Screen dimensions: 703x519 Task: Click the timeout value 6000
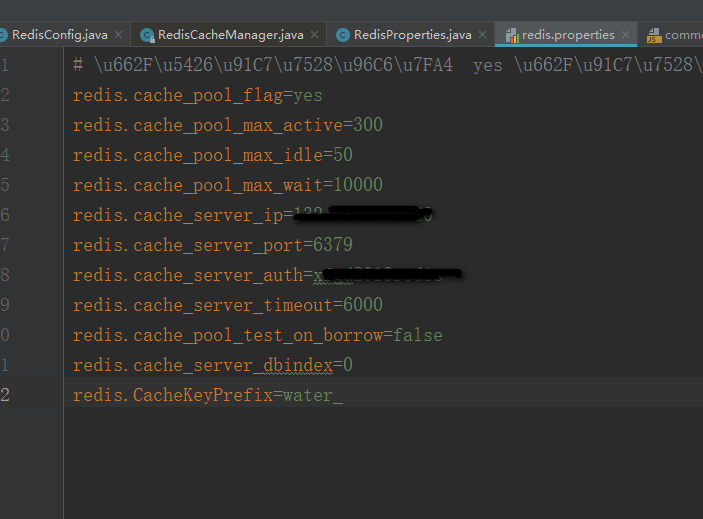pyautogui.click(x=363, y=305)
